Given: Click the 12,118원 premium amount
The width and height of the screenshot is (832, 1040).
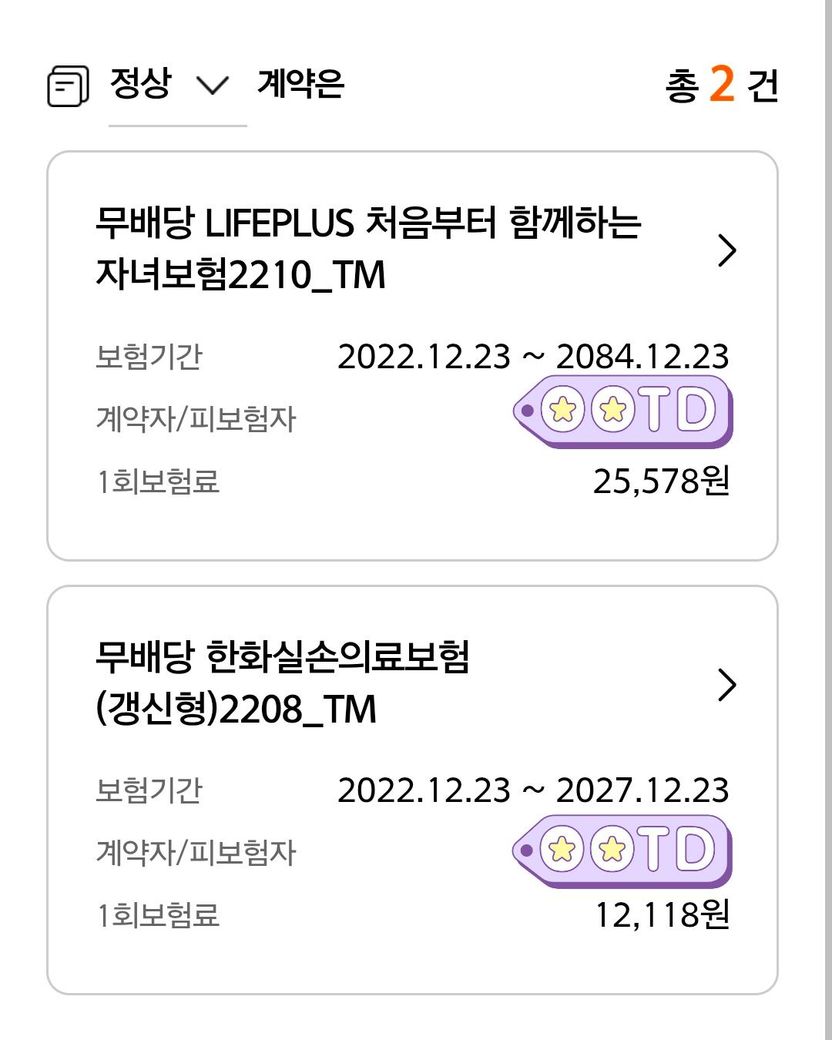Looking at the screenshot, I should click(663, 915).
